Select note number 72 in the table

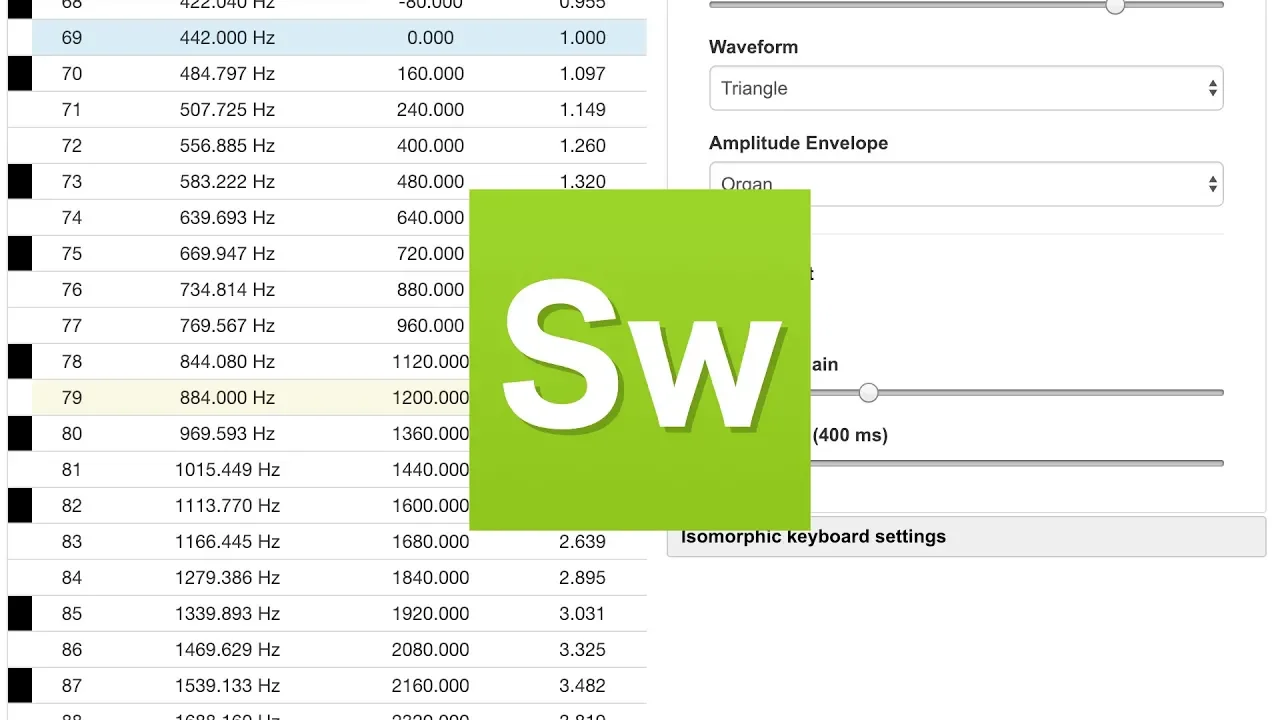tap(72, 146)
